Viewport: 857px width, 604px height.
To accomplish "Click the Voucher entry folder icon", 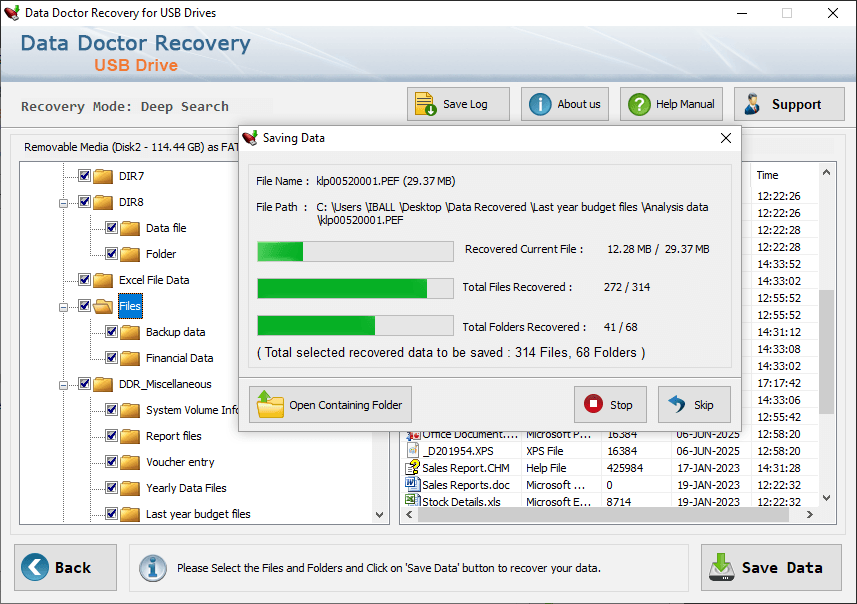I will click(130, 462).
